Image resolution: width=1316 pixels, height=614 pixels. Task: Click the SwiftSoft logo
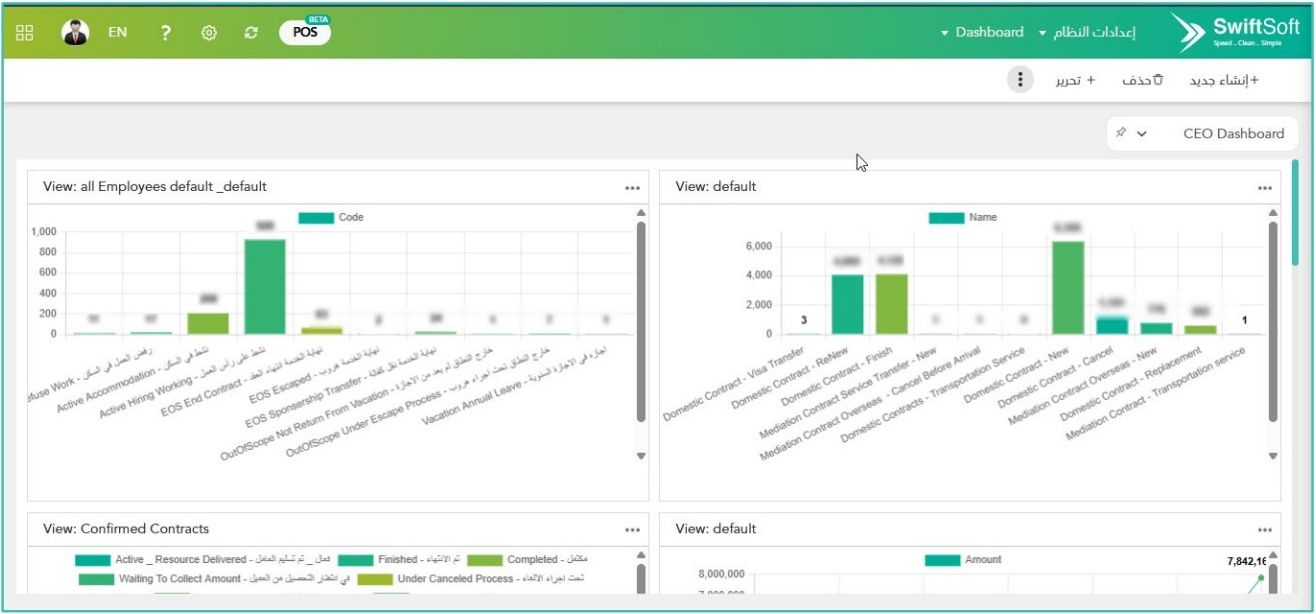(x=1237, y=32)
